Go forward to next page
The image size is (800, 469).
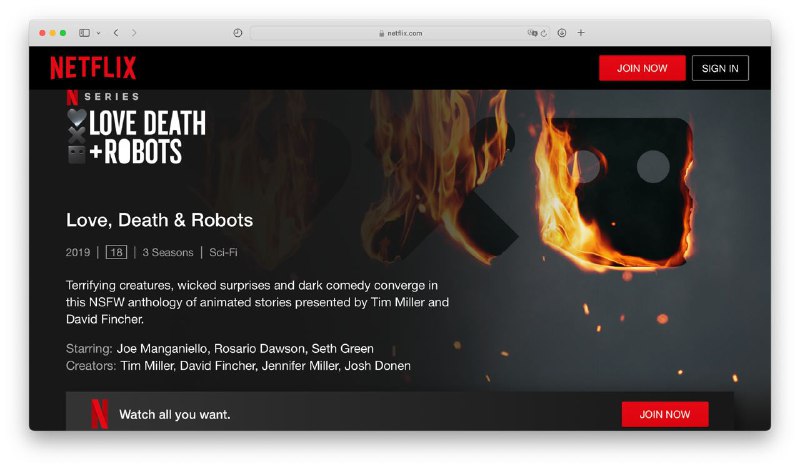tap(134, 33)
